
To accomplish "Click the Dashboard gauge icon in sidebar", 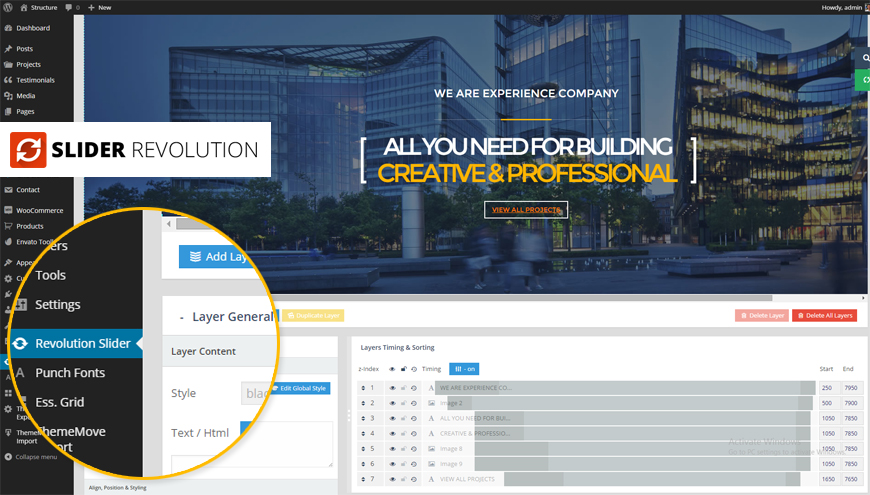I will click(8, 28).
